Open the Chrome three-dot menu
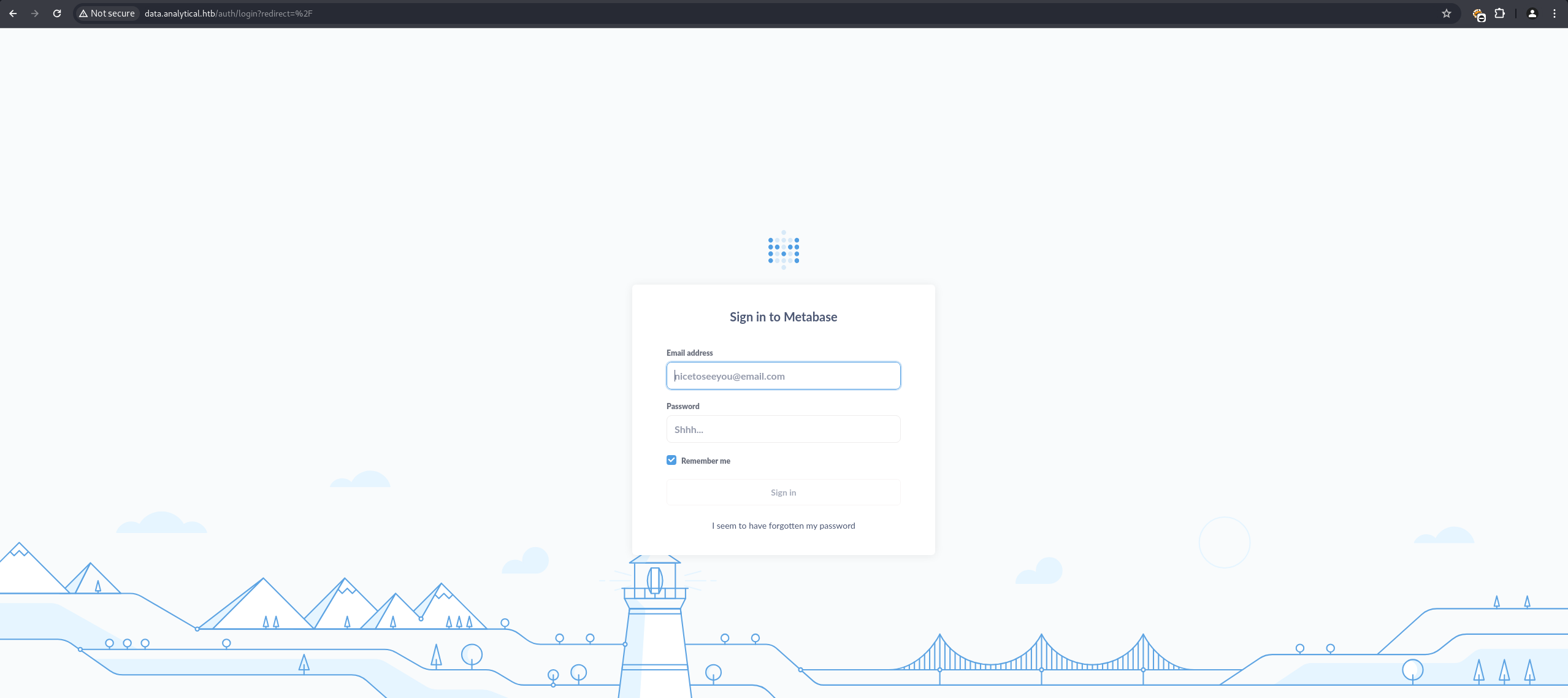1568x698 pixels. pos(1554,13)
